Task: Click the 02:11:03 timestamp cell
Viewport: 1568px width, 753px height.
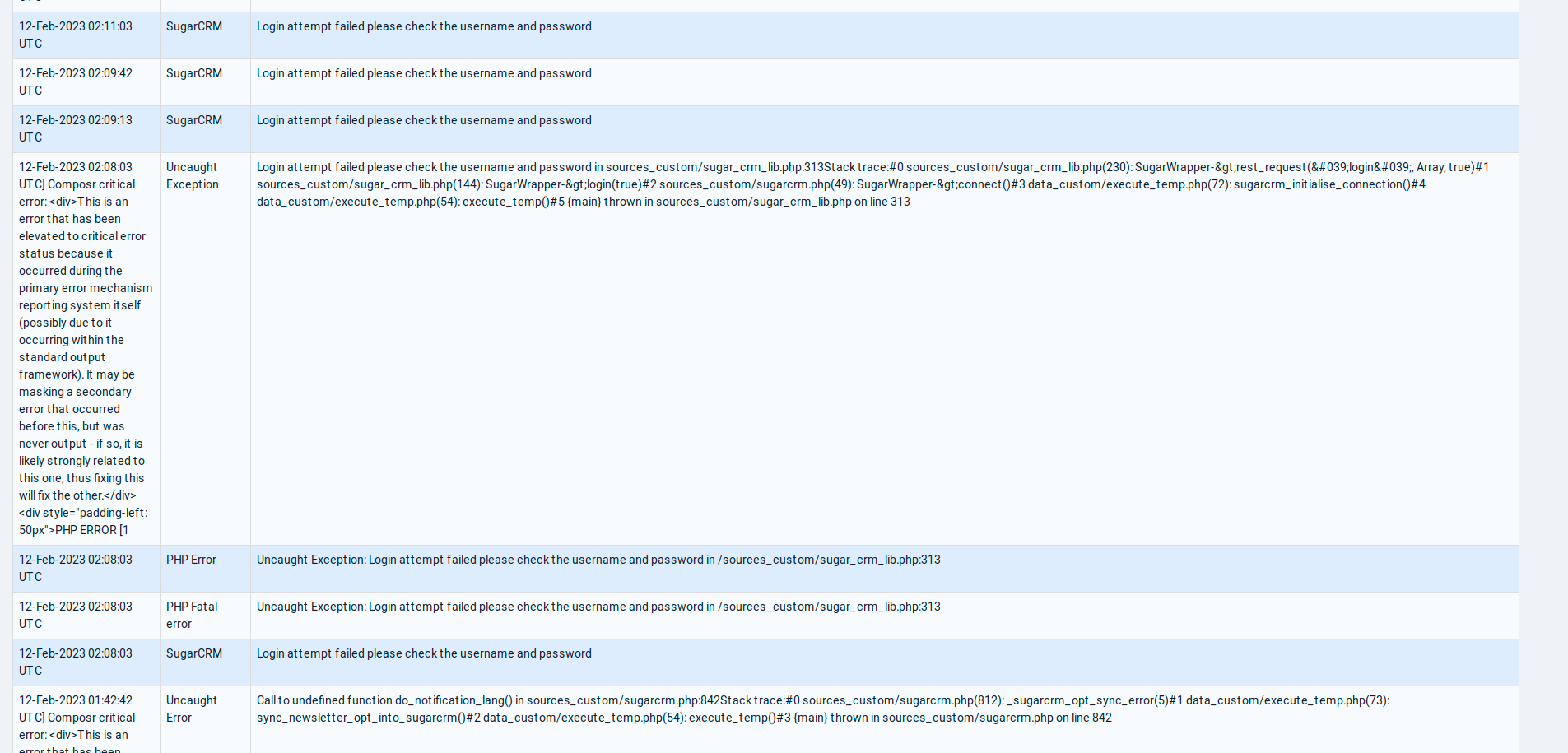Action: point(76,35)
